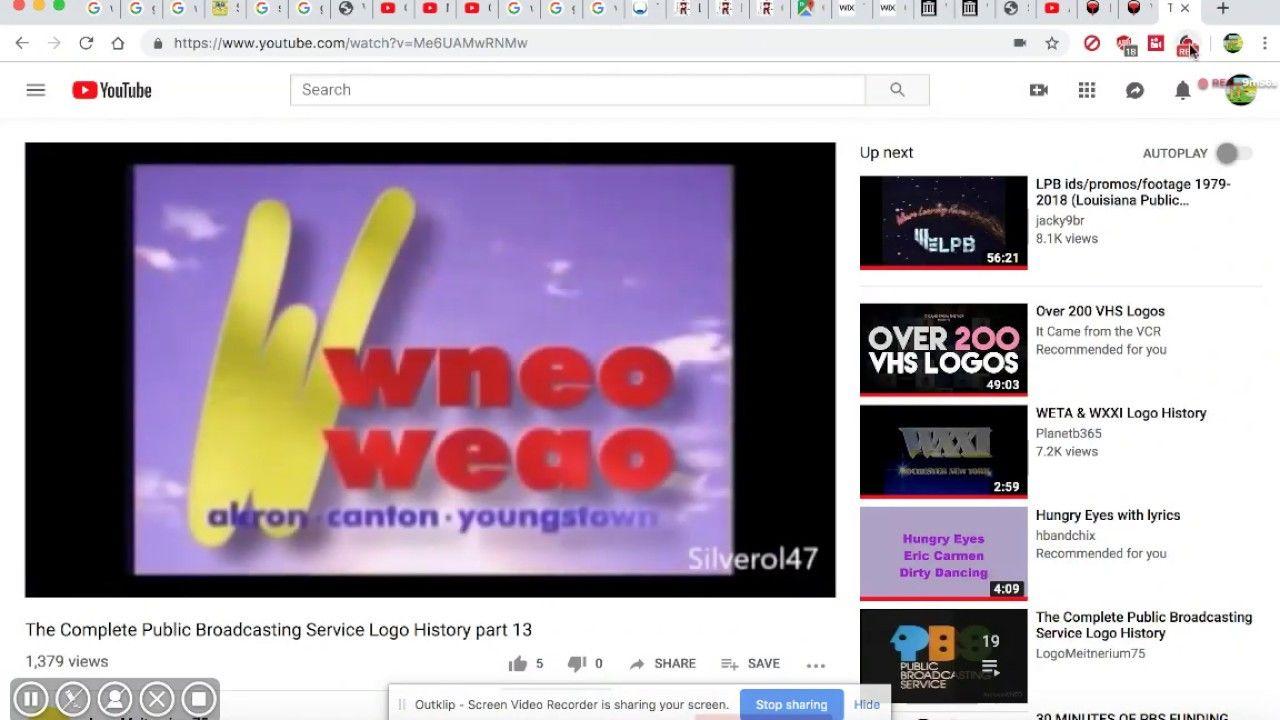The image size is (1280, 720).
Task: Open the jacky9br channel name
Action: [x=1060, y=221]
